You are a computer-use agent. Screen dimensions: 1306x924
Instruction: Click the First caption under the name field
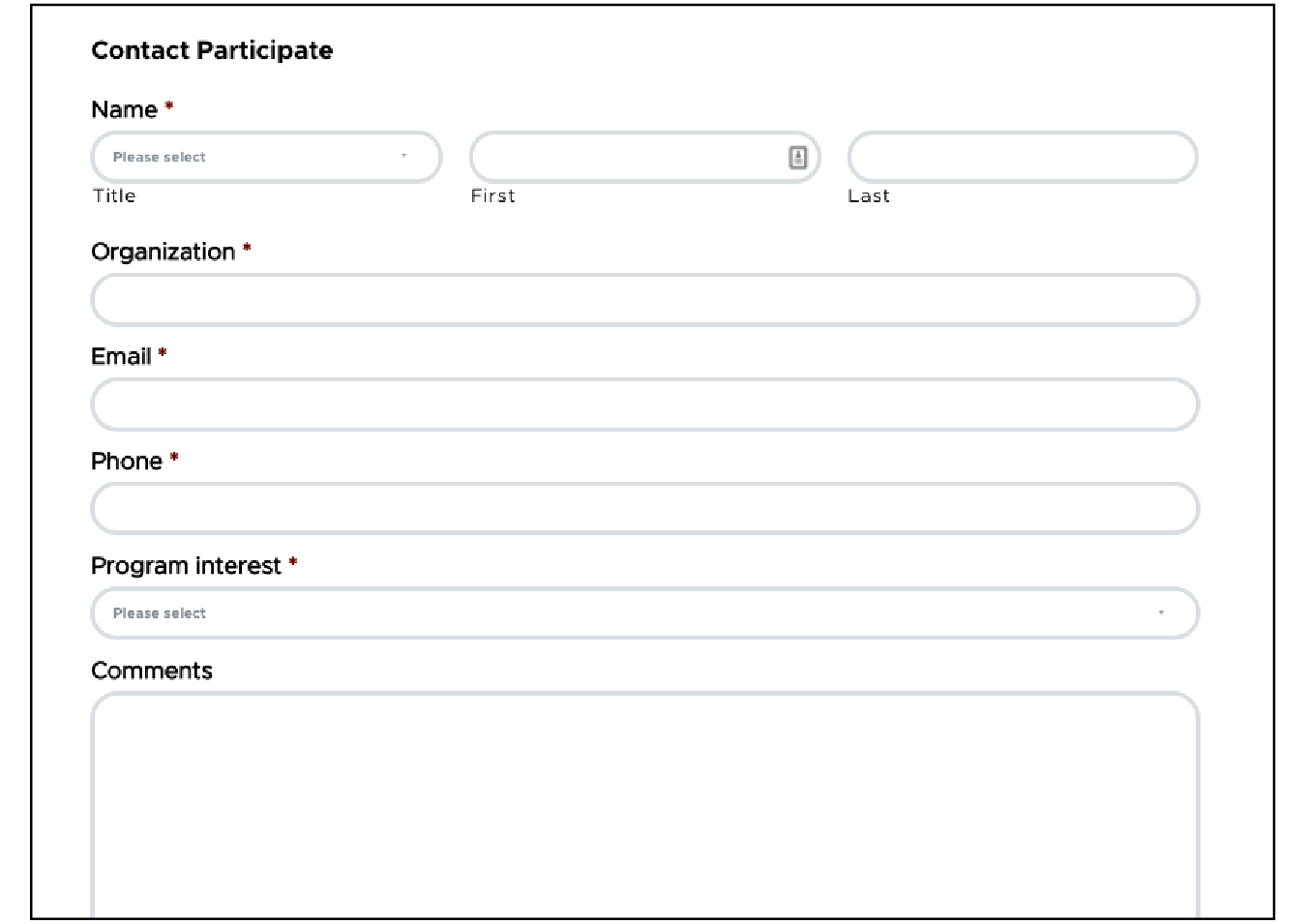point(492,195)
